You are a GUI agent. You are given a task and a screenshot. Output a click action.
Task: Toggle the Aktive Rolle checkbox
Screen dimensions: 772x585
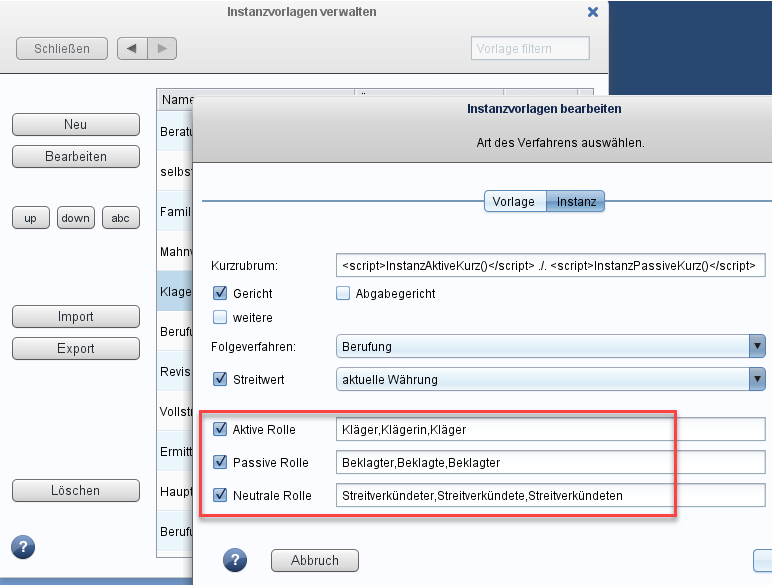[220, 429]
